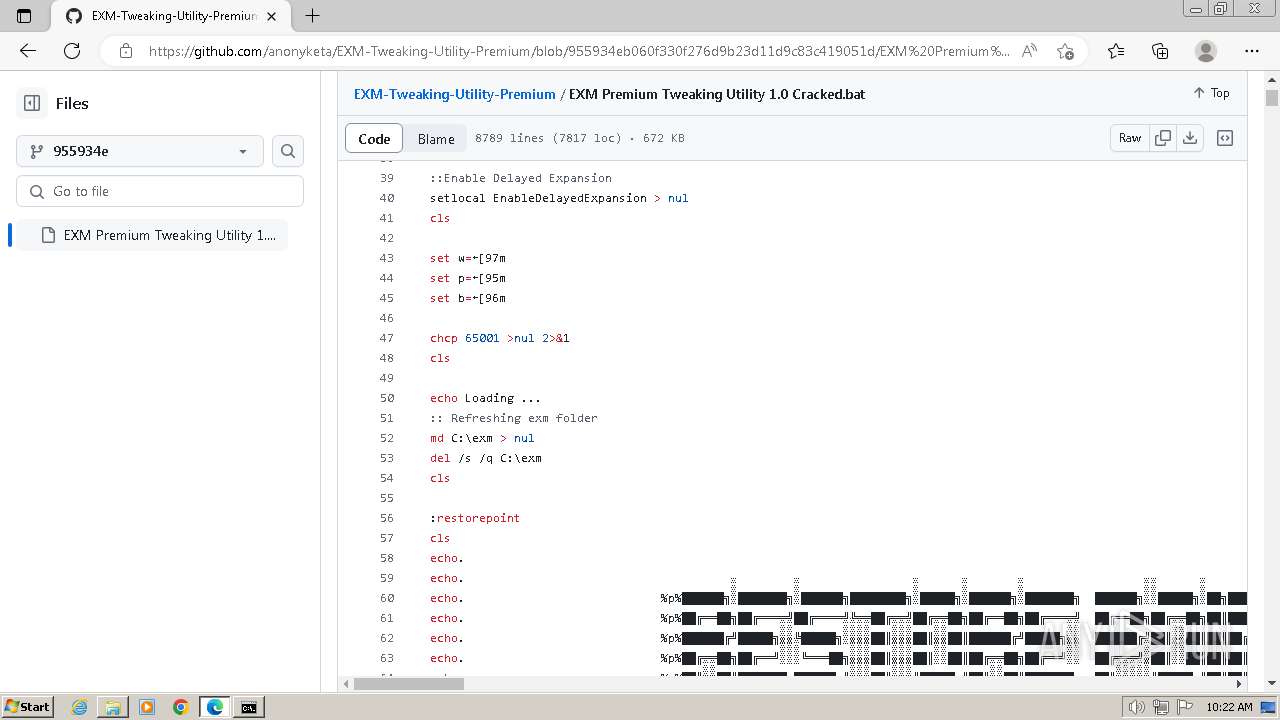
Task: Open the 955934e branch dropdown
Action: click(140, 151)
